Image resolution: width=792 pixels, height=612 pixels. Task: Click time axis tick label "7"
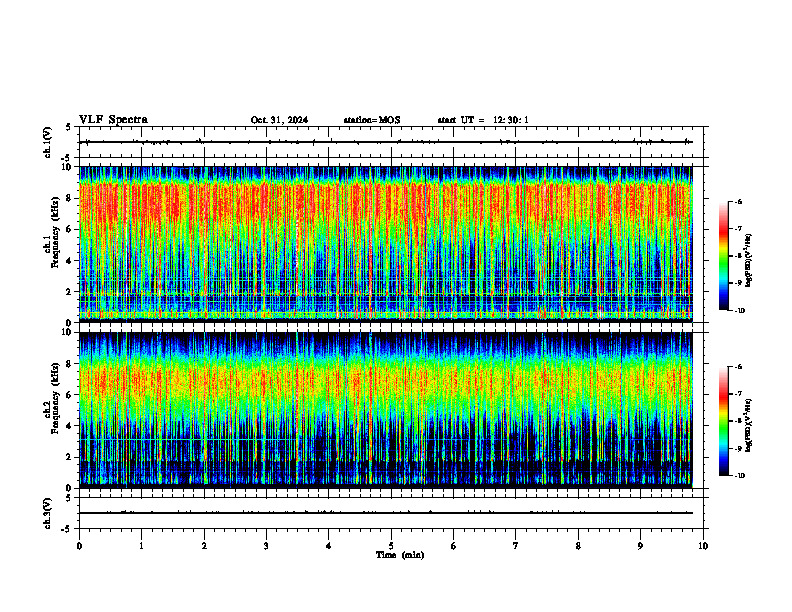point(516,546)
